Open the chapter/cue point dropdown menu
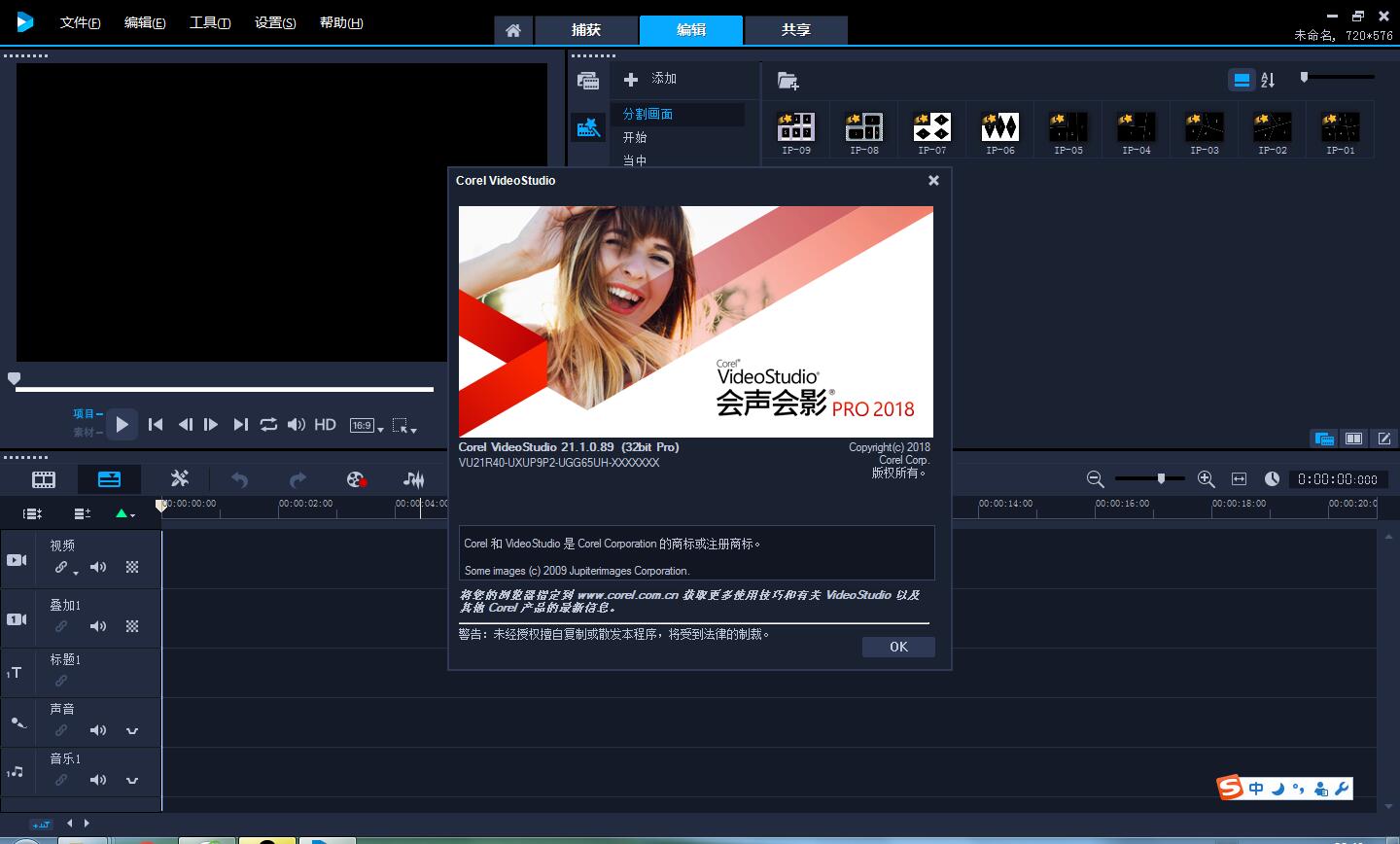The height and width of the screenshot is (844, 1400). tap(125, 513)
